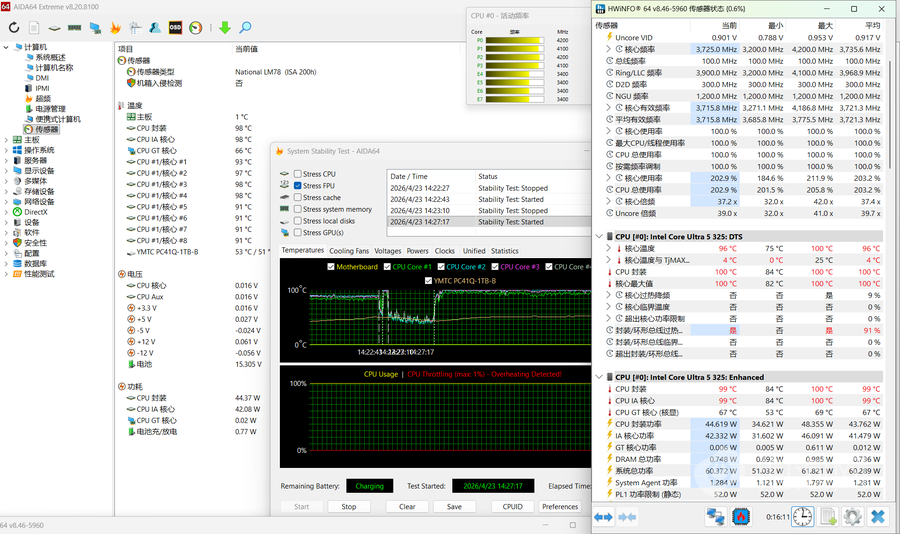900x534 pixels.
Task: Open the OSD panel toolbar icon
Action: [175, 28]
